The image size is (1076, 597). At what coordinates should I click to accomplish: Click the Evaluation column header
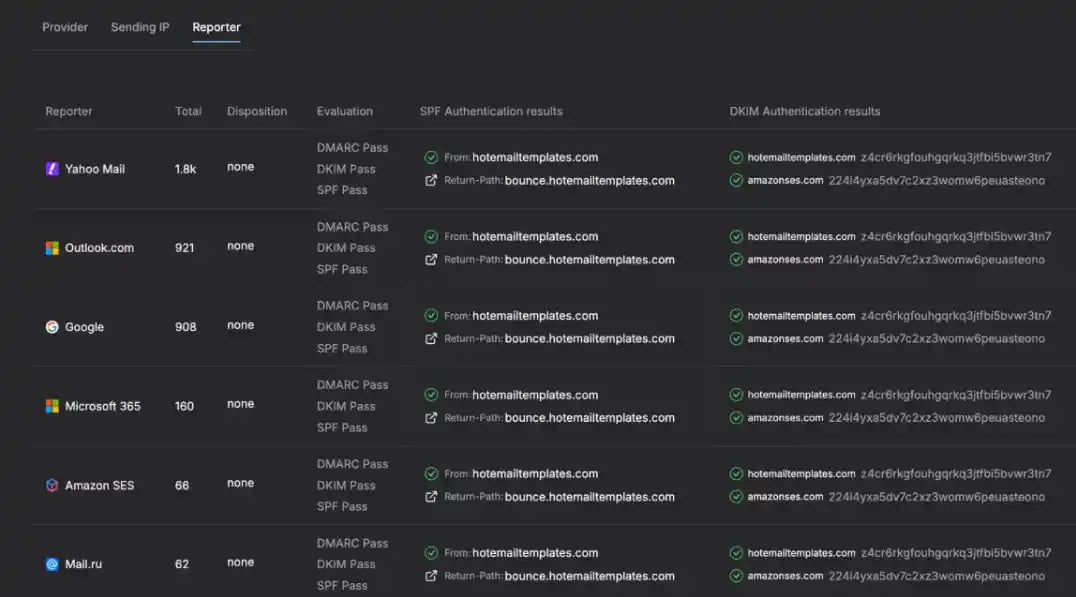click(x=344, y=111)
